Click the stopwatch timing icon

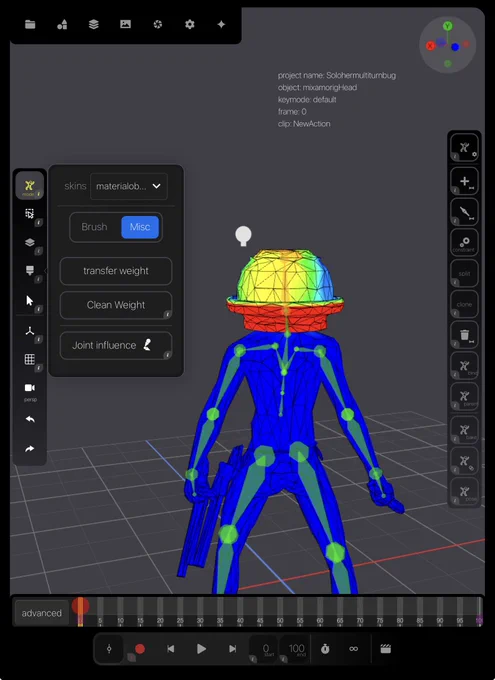325,649
